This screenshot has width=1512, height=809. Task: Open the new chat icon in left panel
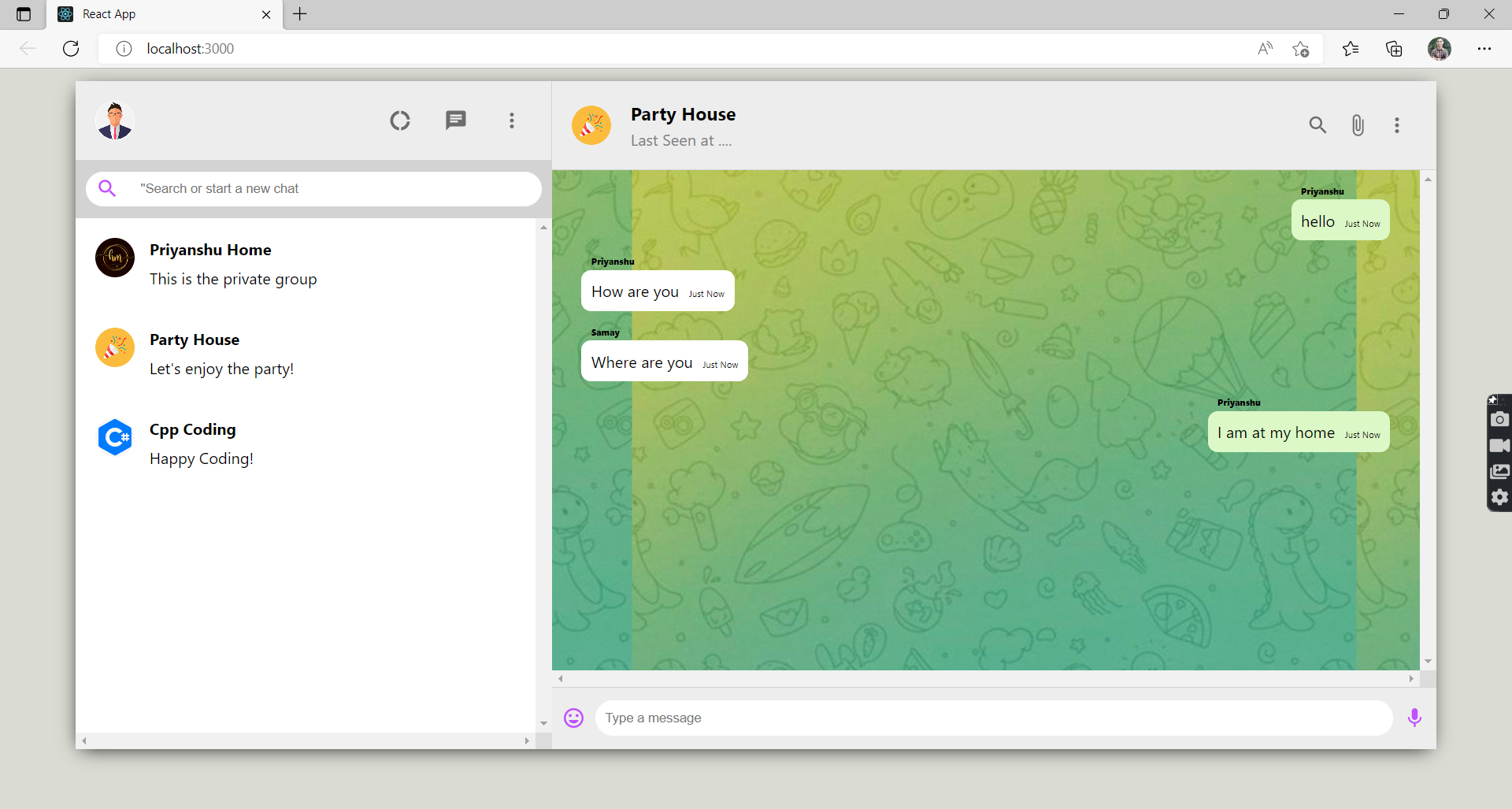(455, 120)
